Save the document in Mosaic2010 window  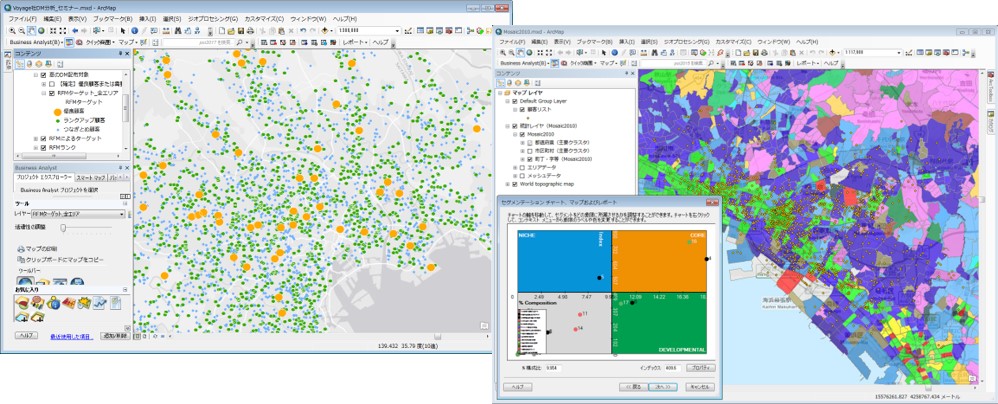point(756,53)
